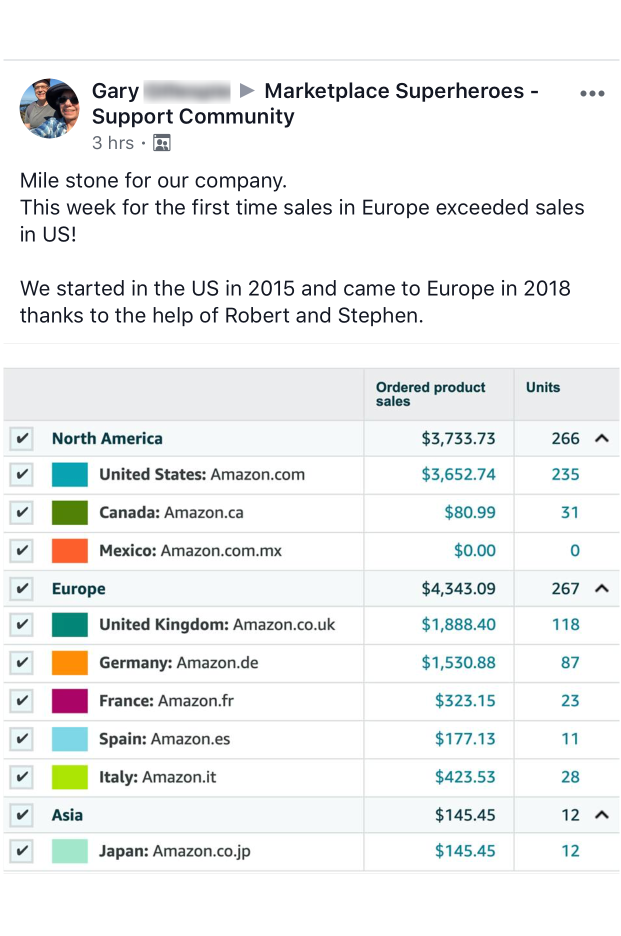The height and width of the screenshot is (936, 621).
Task: Click the United Kingdom $1,888.40 sales figure
Action: (458, 625)
